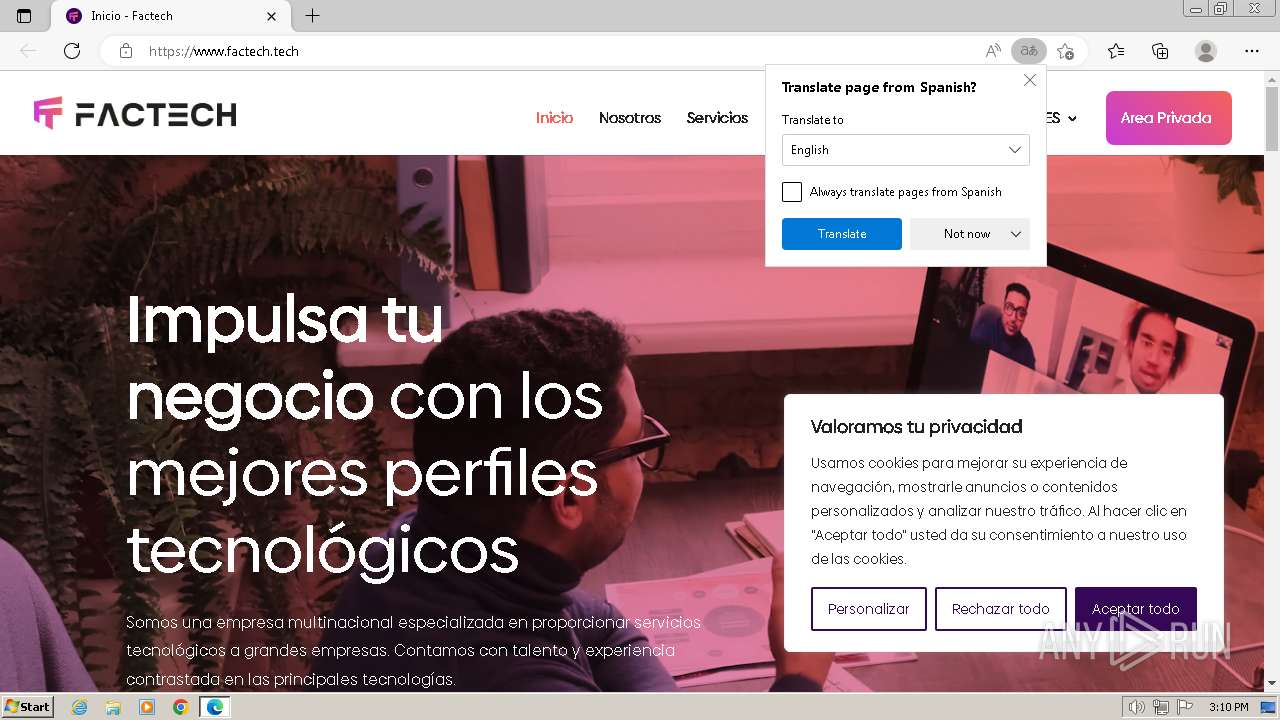Click the blue Translate button

point(842,234)
